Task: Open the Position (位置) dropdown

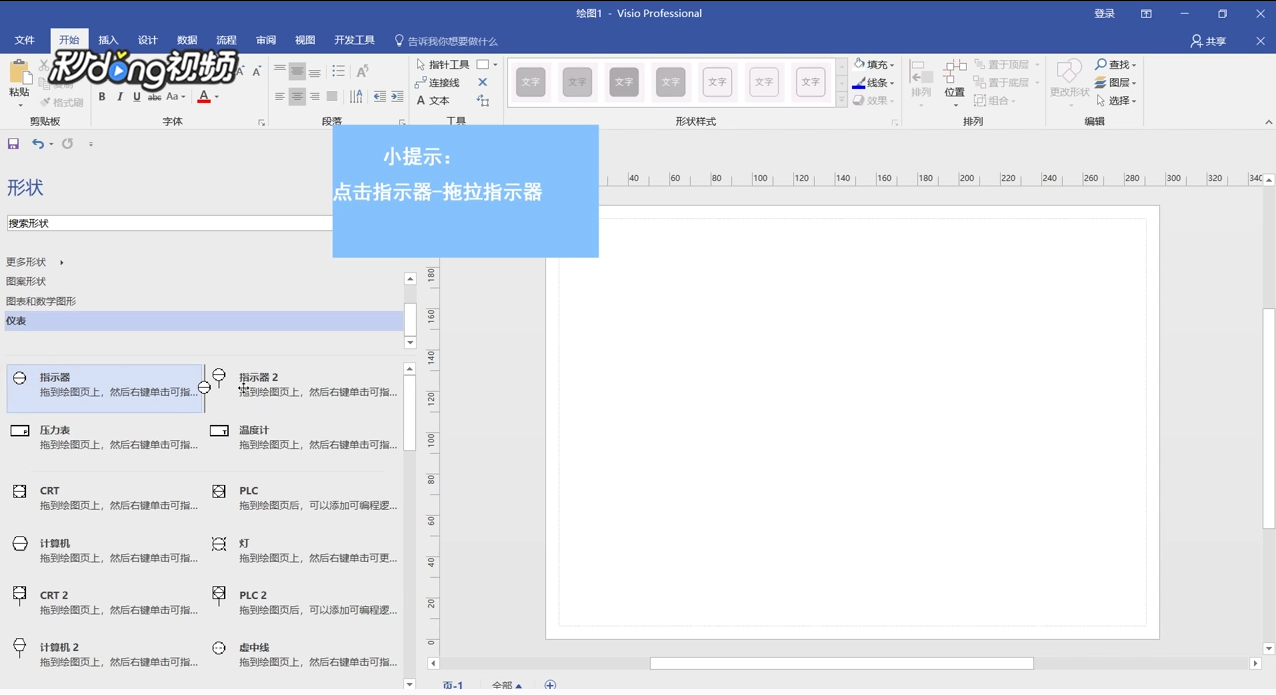Action: click(x=955, y=84)
